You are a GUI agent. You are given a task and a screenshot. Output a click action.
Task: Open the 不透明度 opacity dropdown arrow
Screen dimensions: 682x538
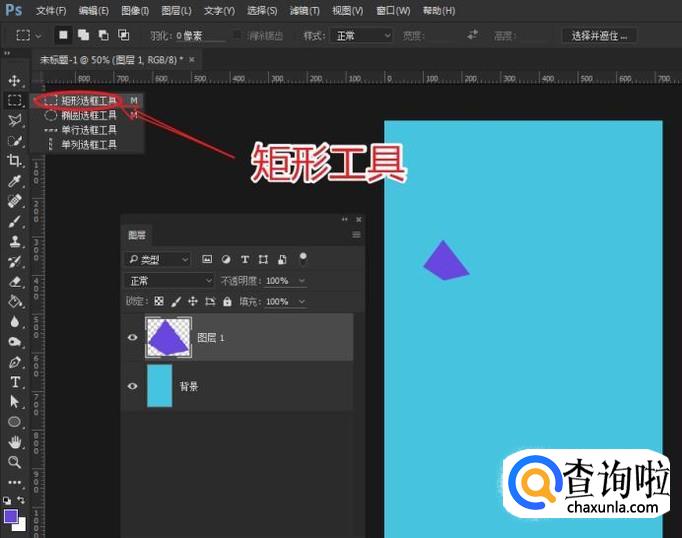[x=301, y=281]
